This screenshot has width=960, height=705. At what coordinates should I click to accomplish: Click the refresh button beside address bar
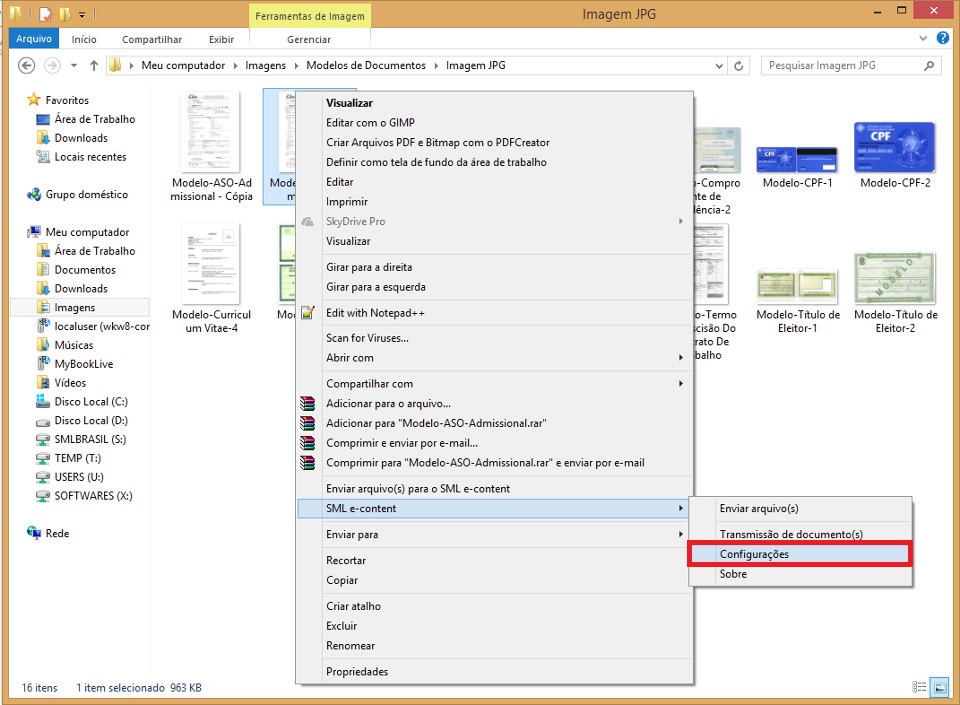(x=739, y=66)
